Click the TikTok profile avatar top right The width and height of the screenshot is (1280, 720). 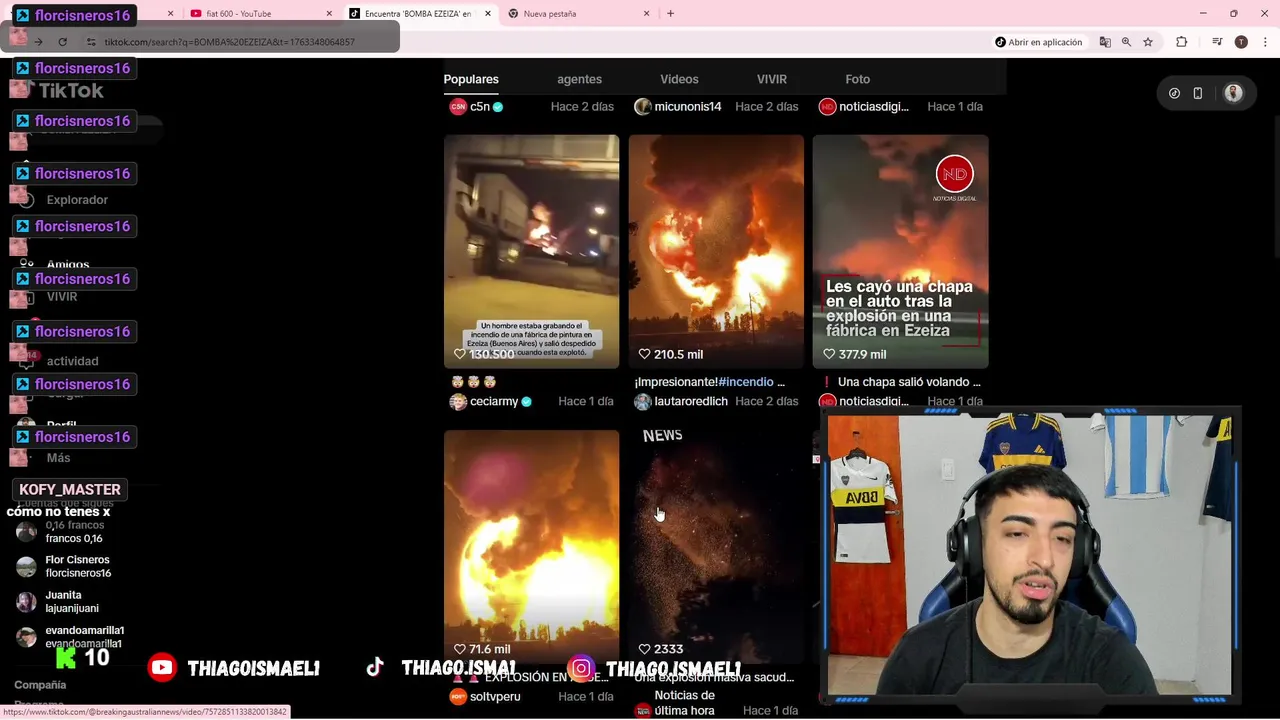[x=1233, y=93]
